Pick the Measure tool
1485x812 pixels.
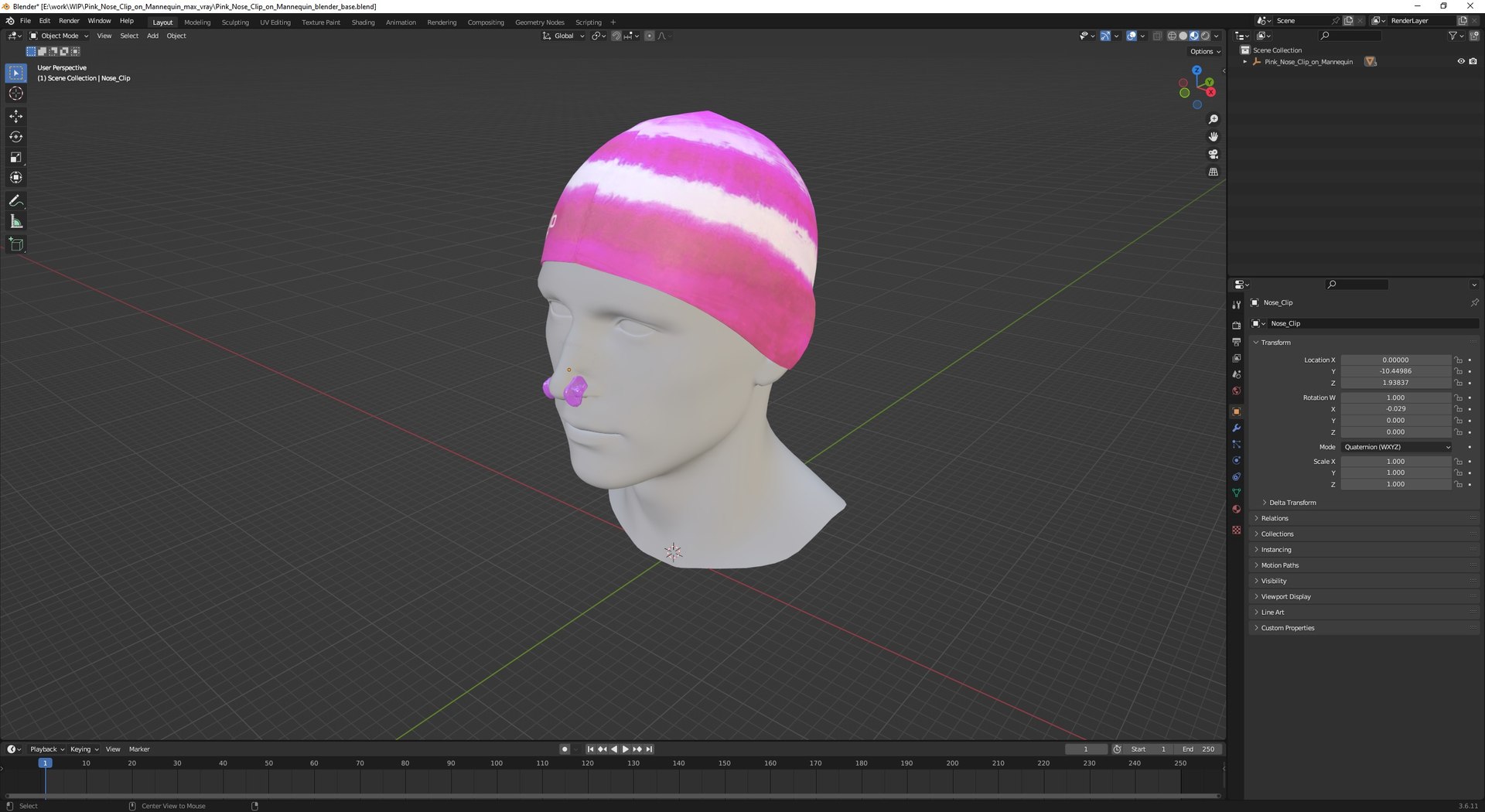pos(16,222)
